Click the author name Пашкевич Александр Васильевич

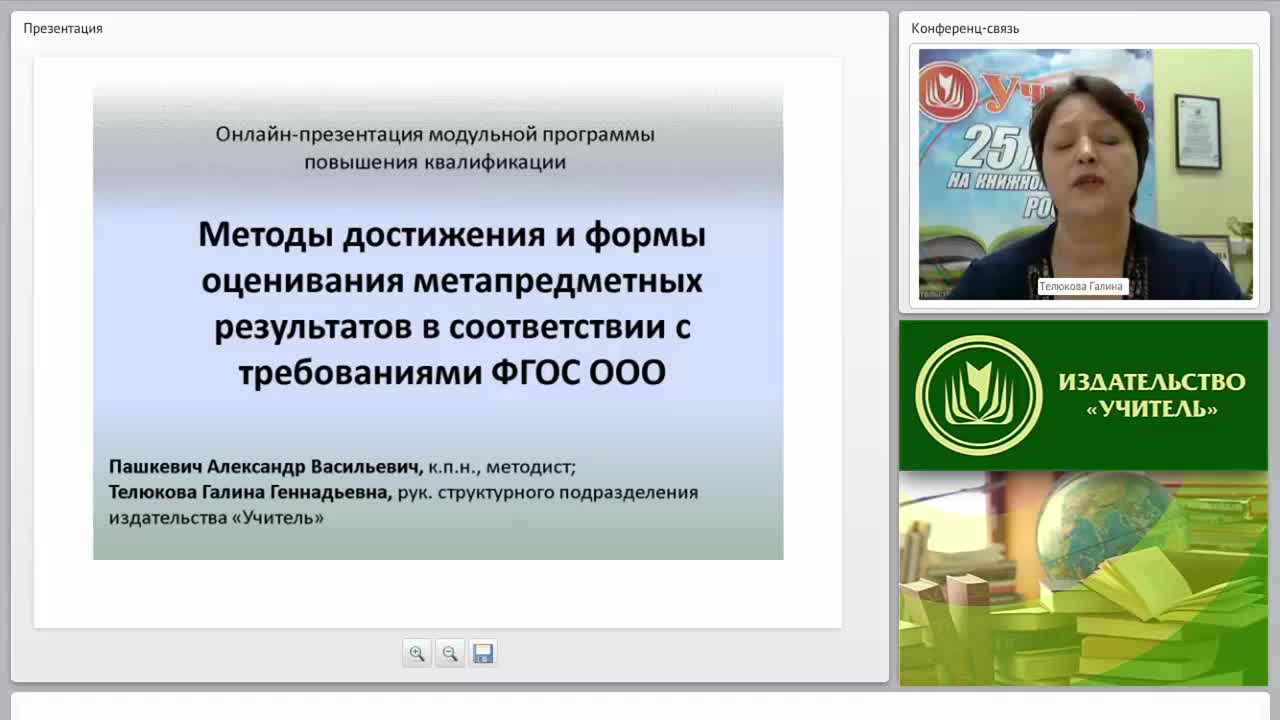[x=265, y=466]
